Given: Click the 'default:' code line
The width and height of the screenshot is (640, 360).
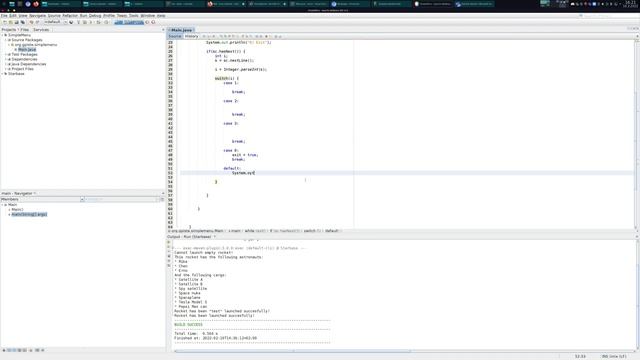Looking at the screenshot, I should coord(232,169).
